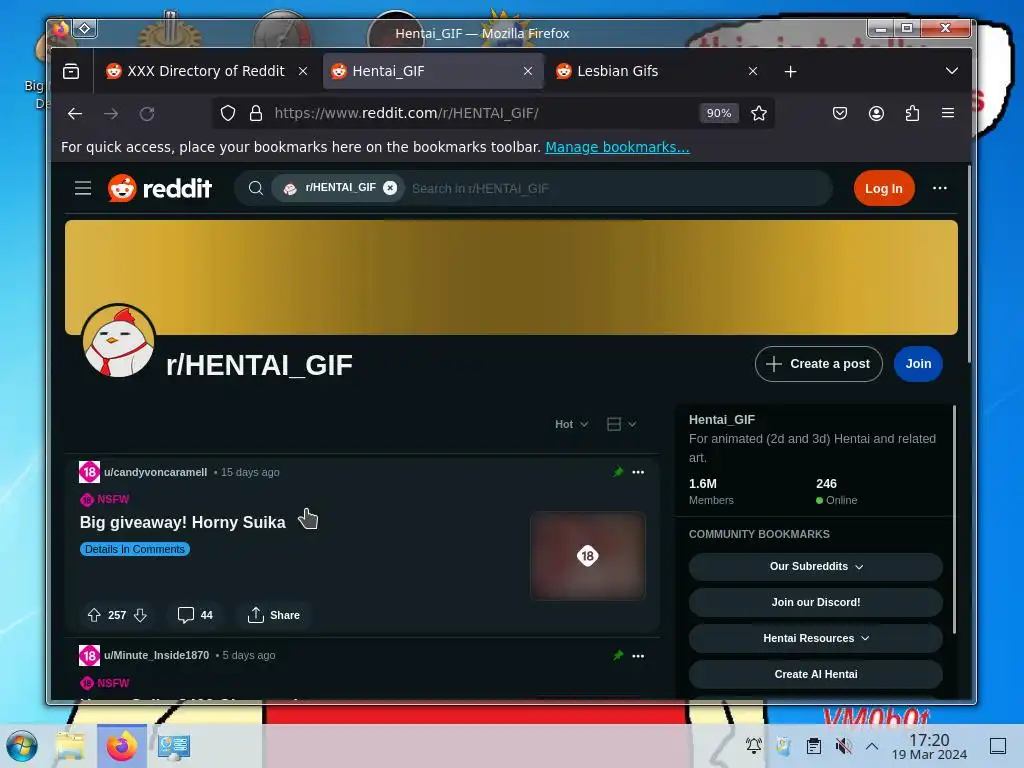
Task: Open u/Minute_Inside1870 profile link
Action: pyautogui.click(x=156, y=655)
